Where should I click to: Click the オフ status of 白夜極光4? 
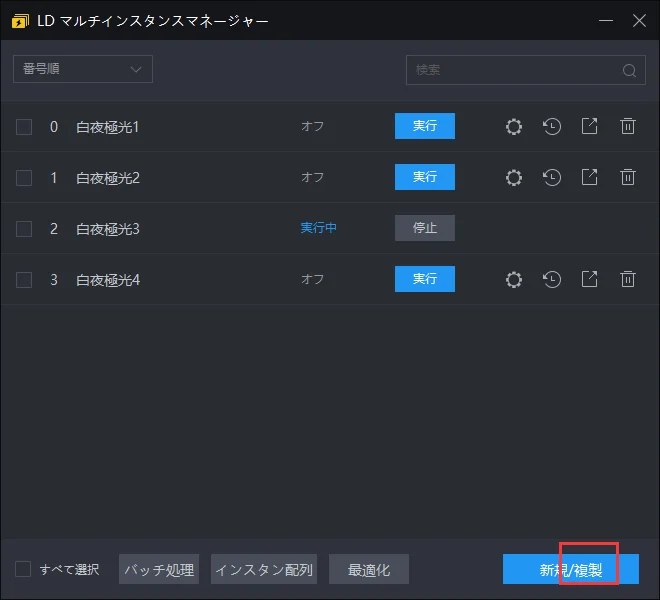312,279
